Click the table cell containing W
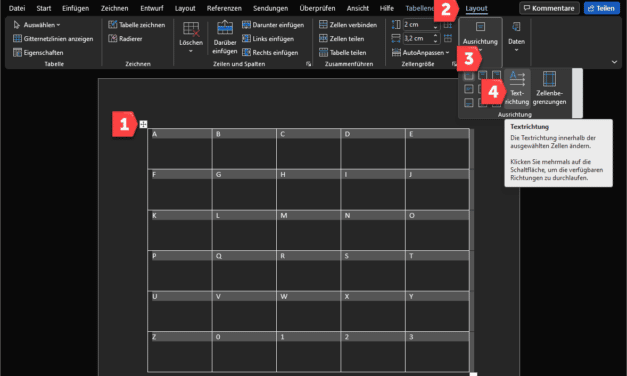627x376 pixels. pyautogui.click(x=308, y=311)
